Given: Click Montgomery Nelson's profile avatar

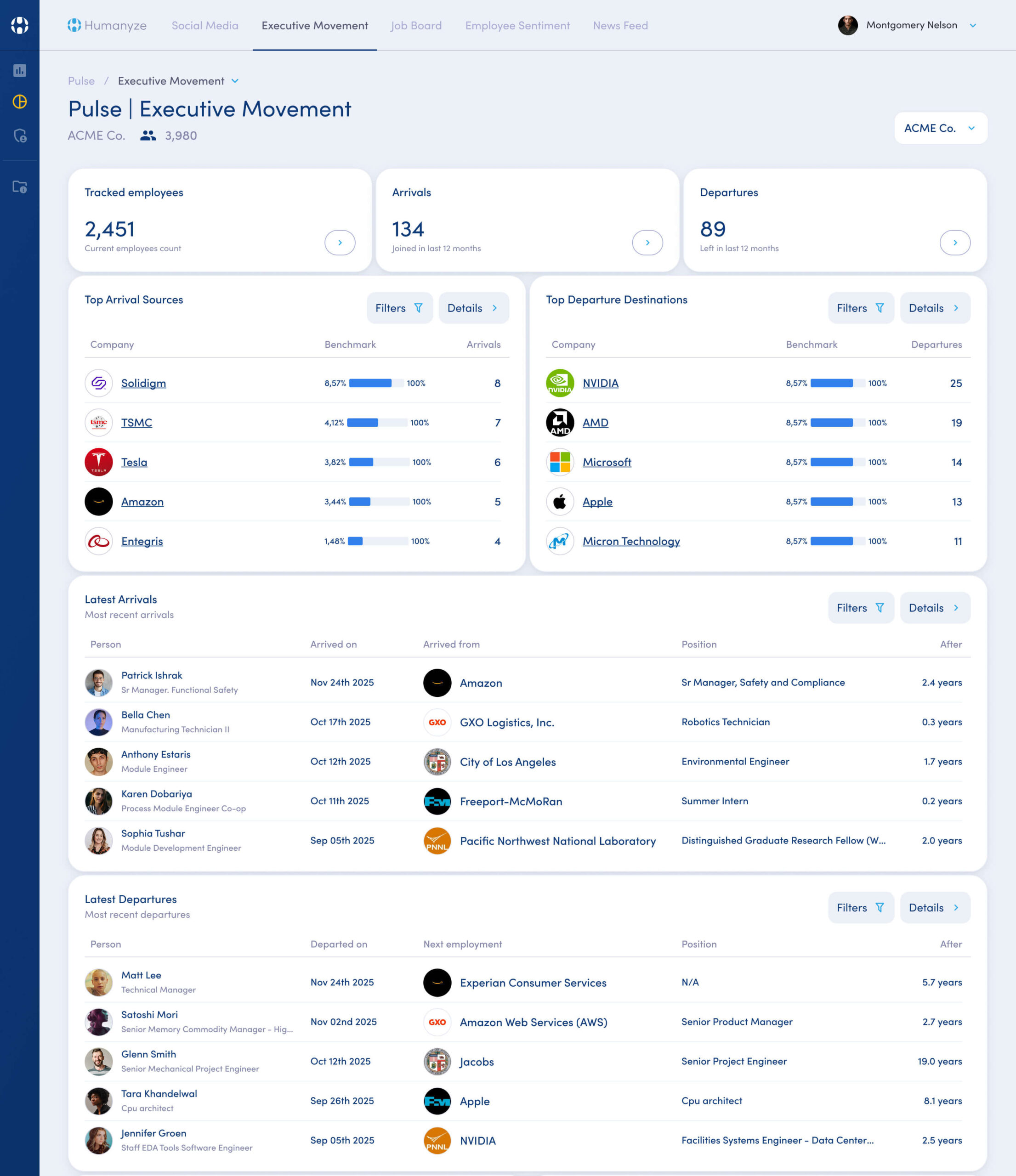Looking at the screenshot, I should 848,26.
